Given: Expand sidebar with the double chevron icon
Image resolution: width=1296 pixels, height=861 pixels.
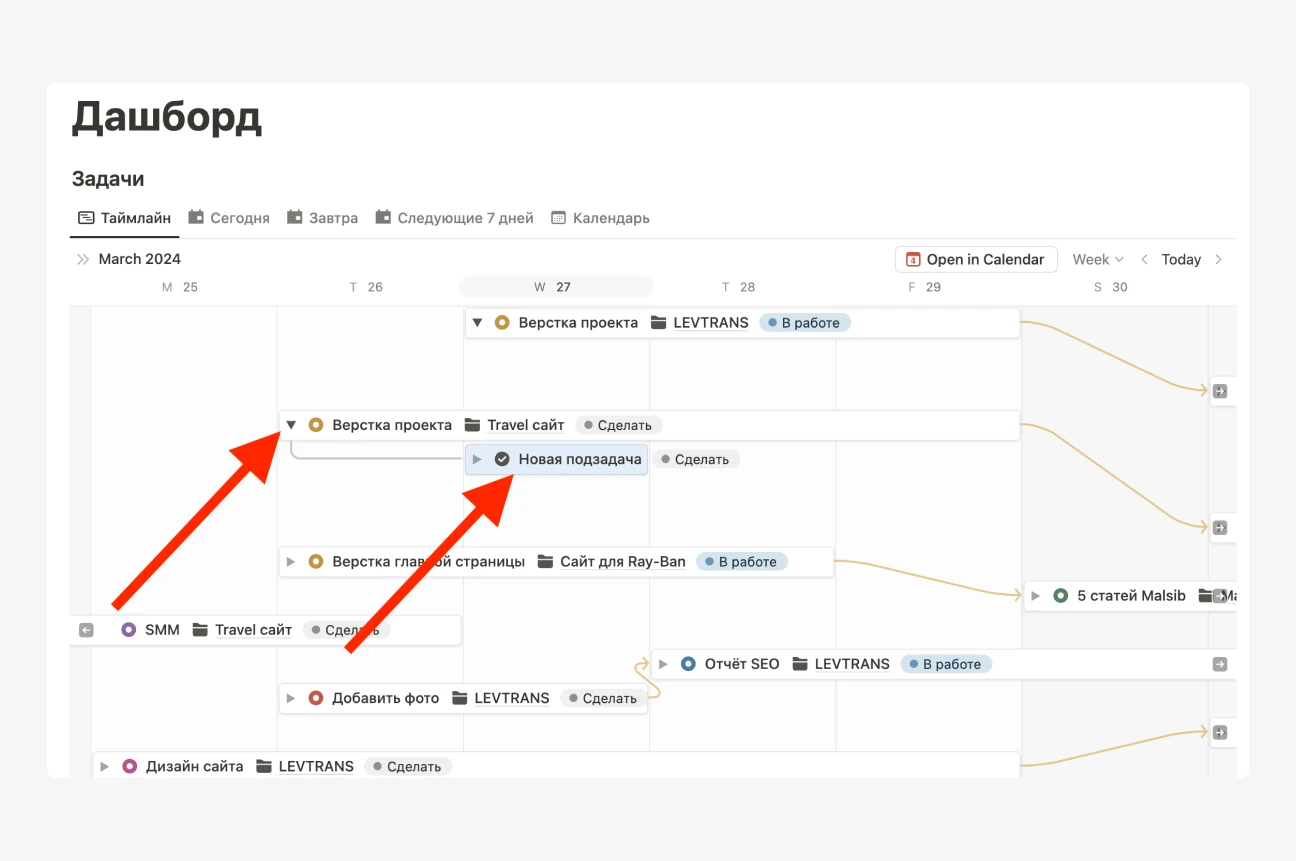Looking at the screenshot, I should [83, 259].
